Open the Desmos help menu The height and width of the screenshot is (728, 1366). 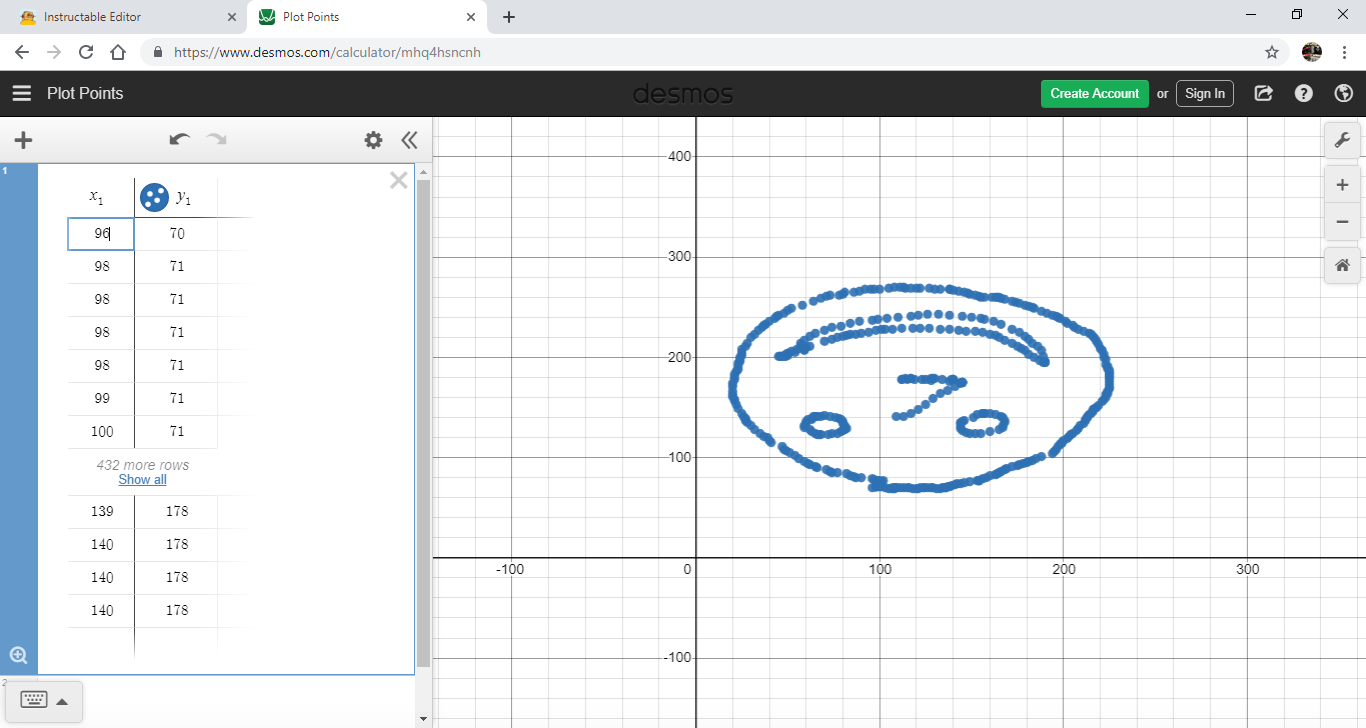coord(1303,93)
